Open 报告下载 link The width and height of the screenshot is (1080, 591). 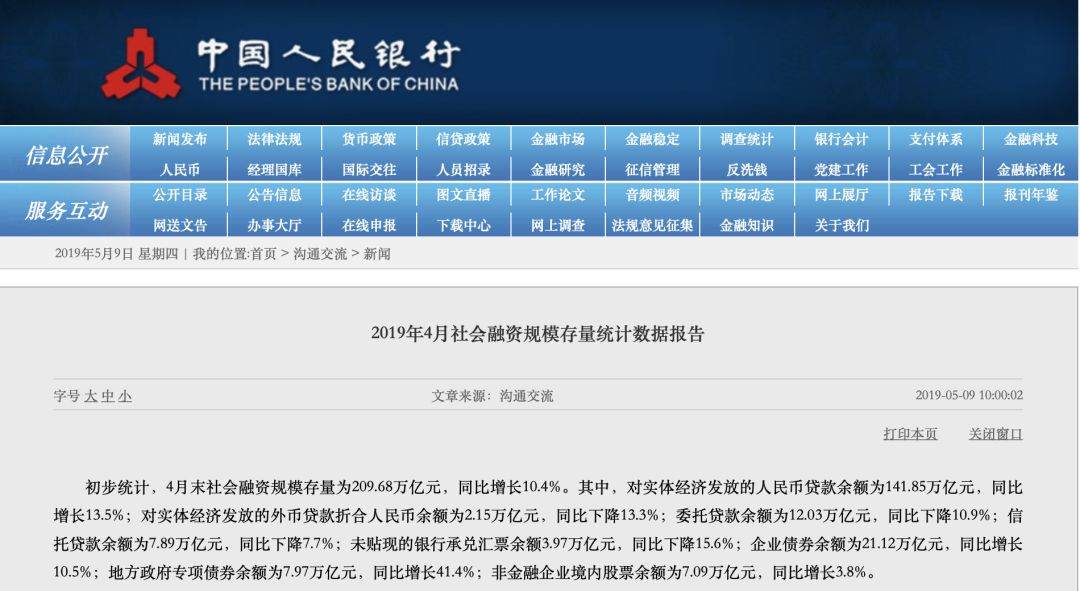coord(935,195)
